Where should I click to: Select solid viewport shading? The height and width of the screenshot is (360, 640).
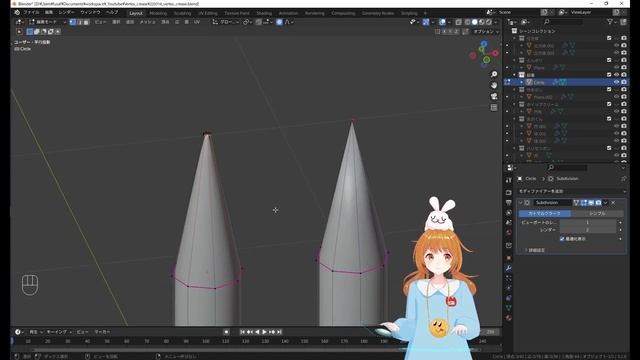pyautogui.click(x=474, y=22)
